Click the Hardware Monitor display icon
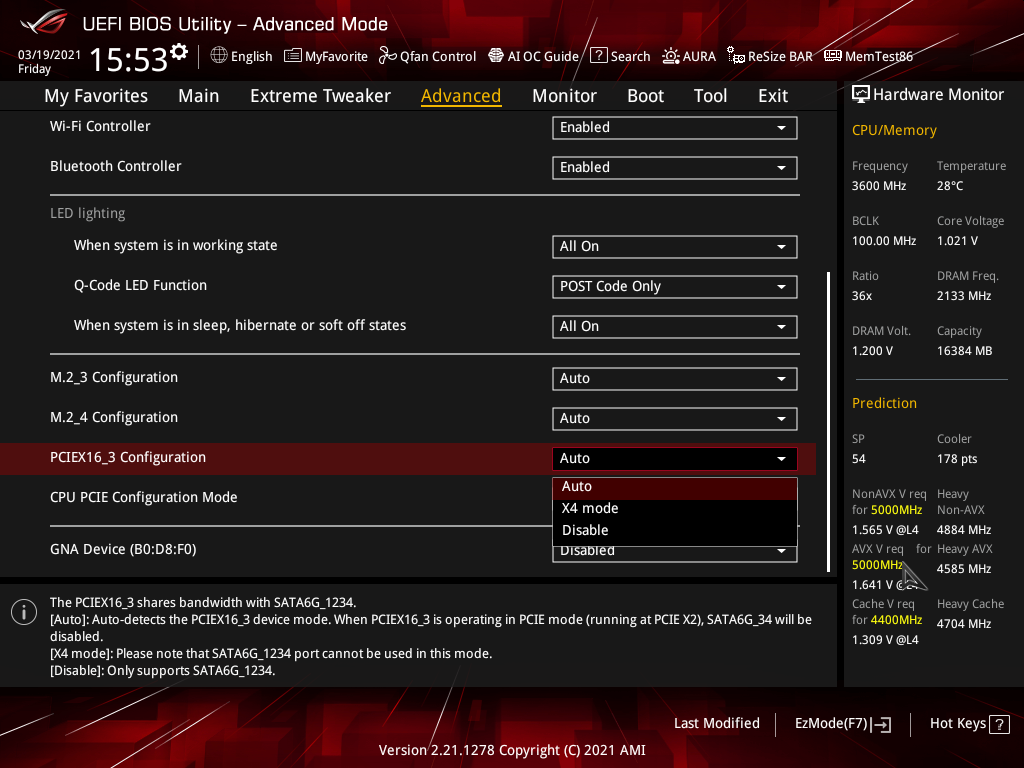The height and width of the screenshot is (768, 1024). point(861,95)
